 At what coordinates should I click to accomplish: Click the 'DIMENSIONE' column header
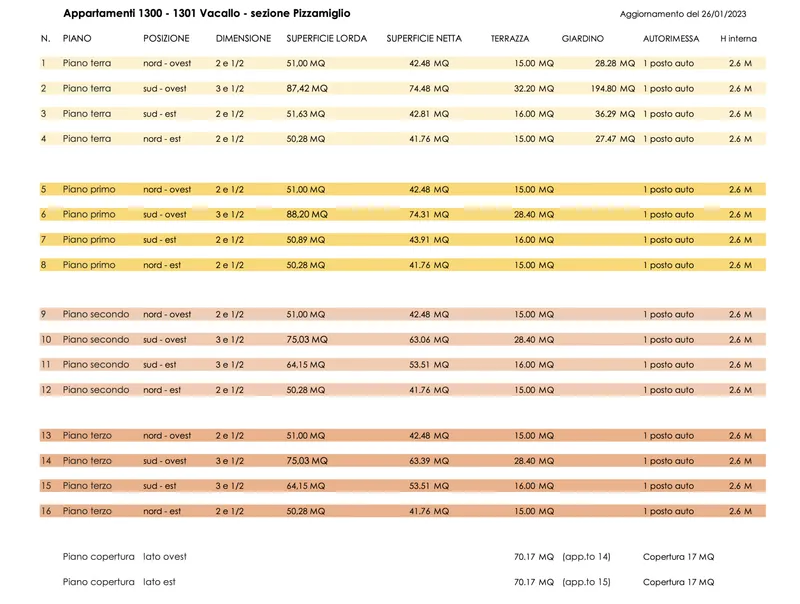tap(243, 38)
